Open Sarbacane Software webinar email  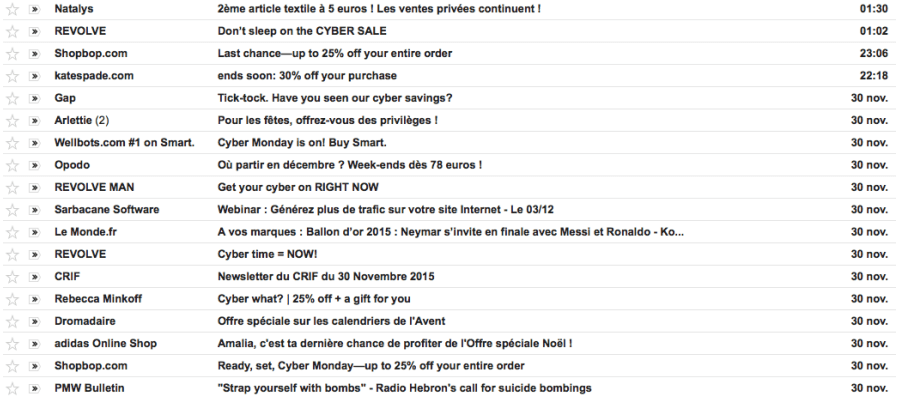[450, 209]
